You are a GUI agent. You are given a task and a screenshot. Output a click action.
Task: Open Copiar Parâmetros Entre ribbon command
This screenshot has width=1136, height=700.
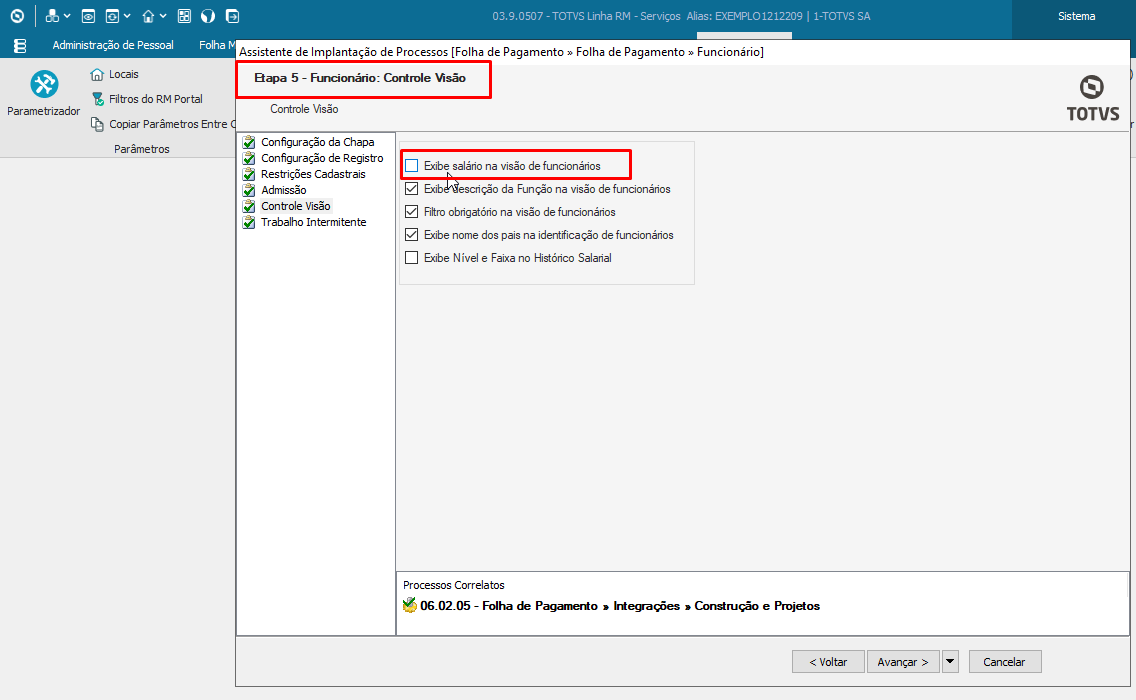coord(172,124)
